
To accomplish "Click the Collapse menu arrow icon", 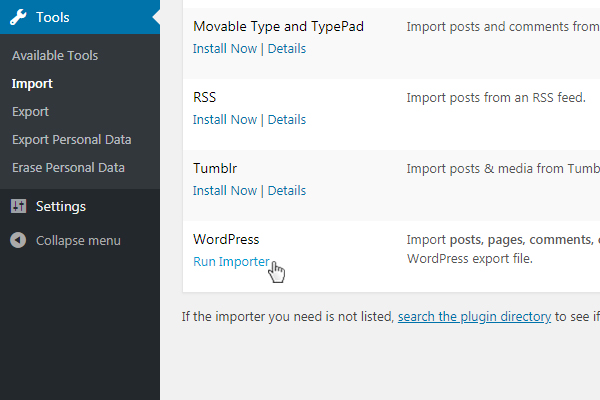I will point(18,240).
